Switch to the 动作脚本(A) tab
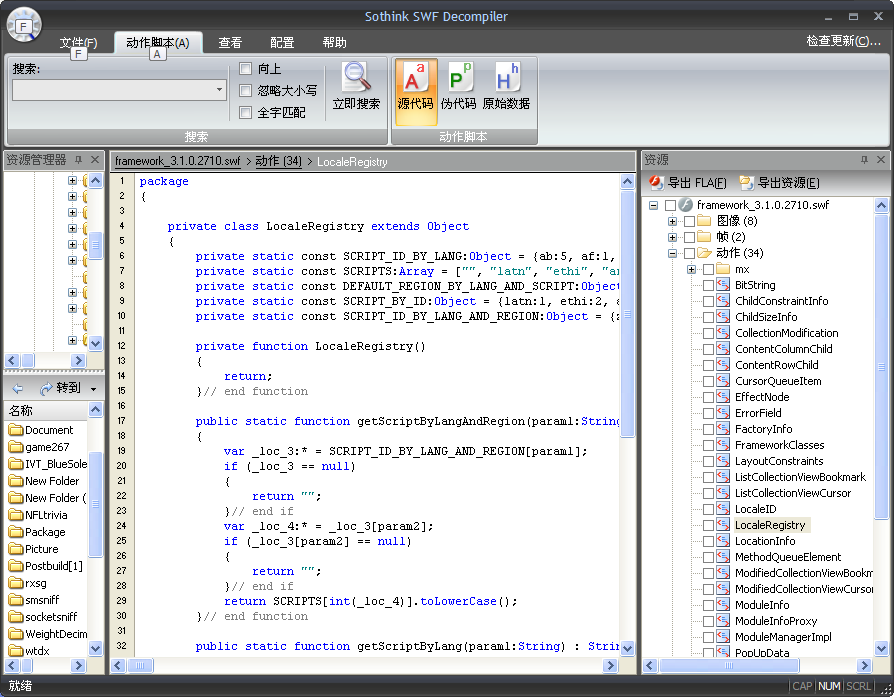Viewport: 894px width, 697px height. tap(158, 43)
